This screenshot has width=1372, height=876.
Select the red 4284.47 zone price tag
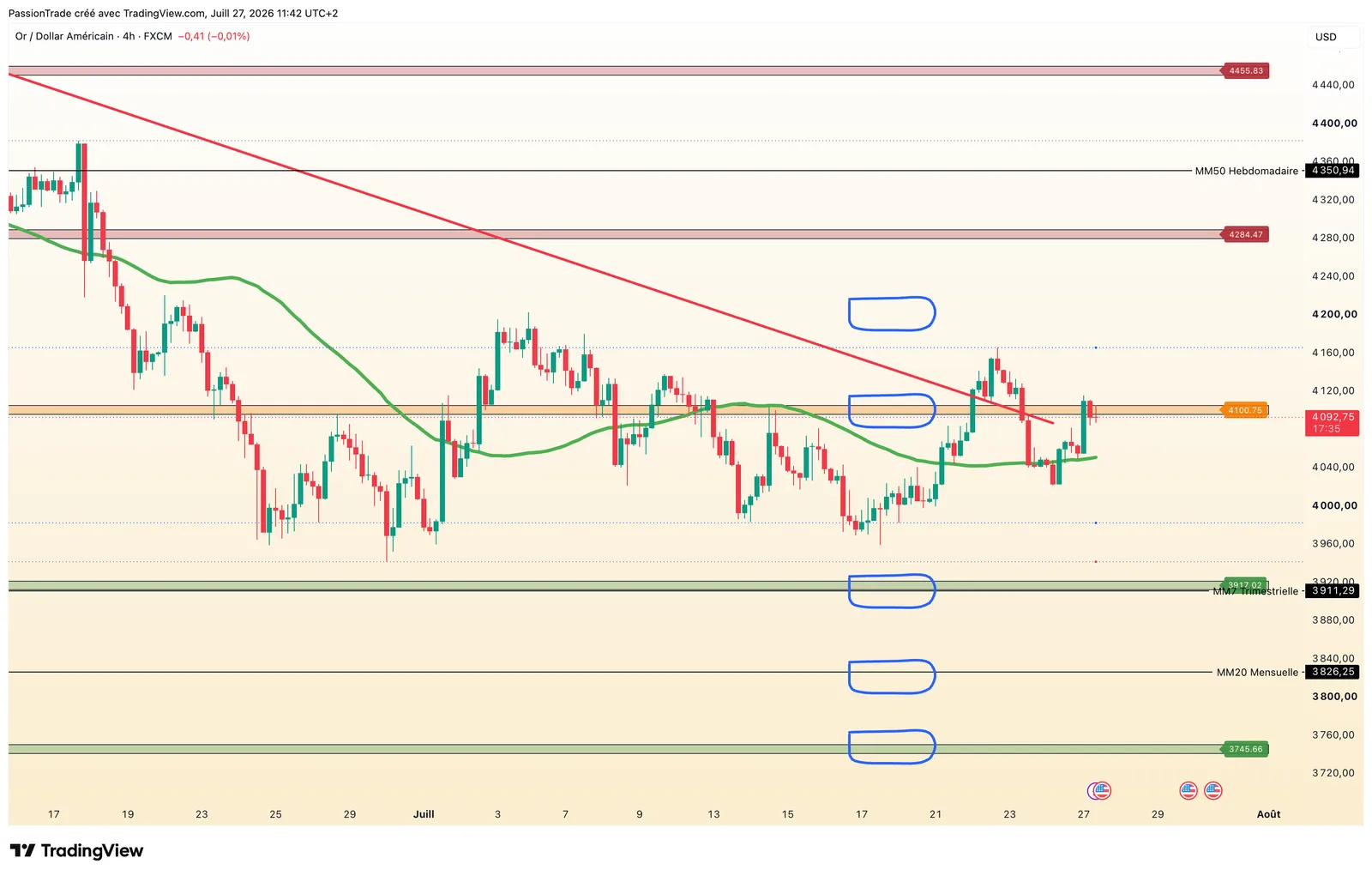(1245, 234)
